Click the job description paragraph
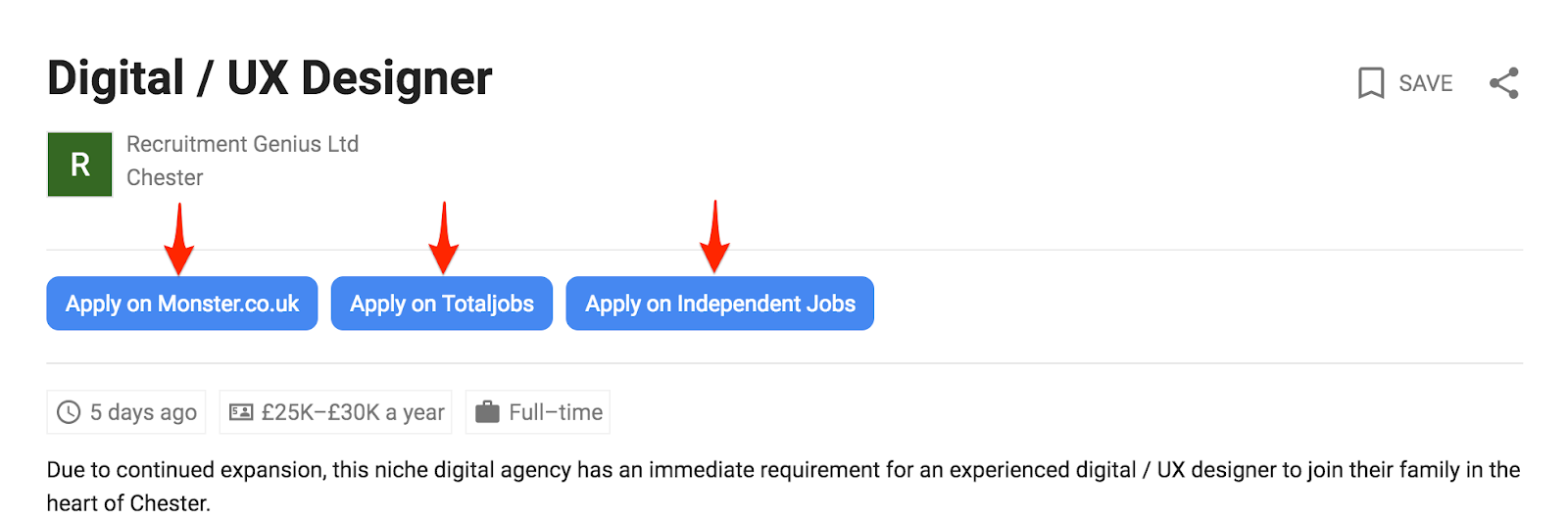This screenshot has width=1568, height=519. (784, 486)
